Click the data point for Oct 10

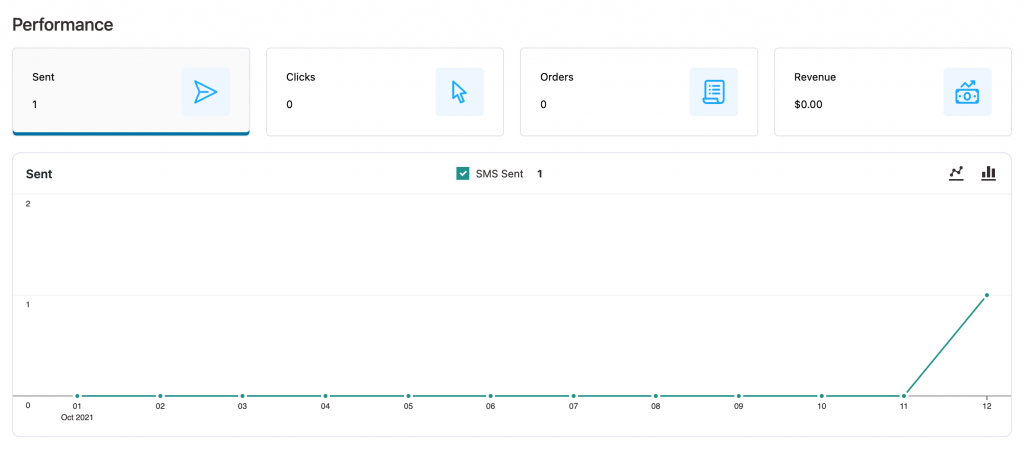(822, 396)
